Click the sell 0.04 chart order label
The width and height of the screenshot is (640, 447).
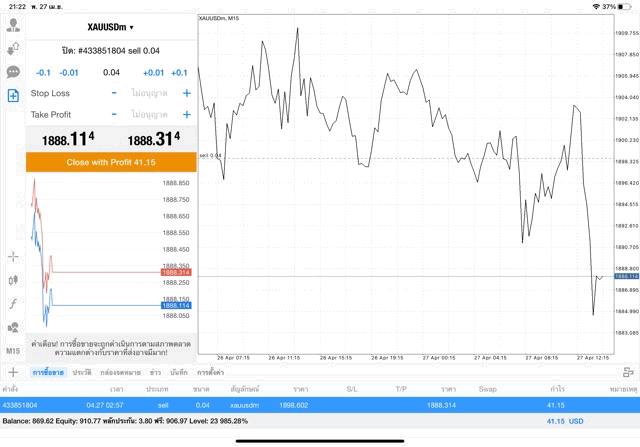(210, 156)
